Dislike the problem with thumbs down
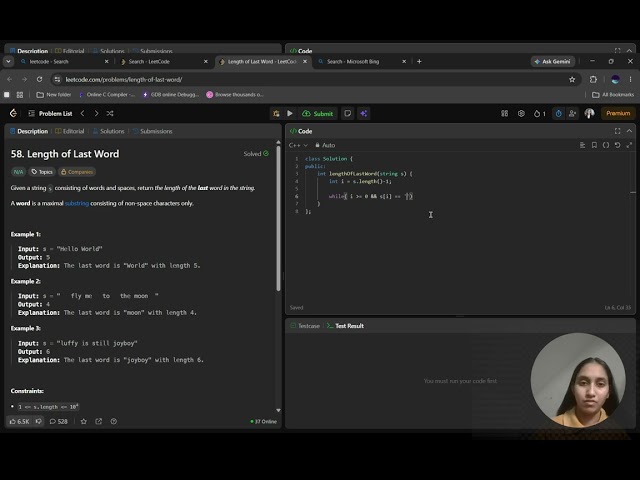Screen dimensions: 640x480 coord(39,421)
